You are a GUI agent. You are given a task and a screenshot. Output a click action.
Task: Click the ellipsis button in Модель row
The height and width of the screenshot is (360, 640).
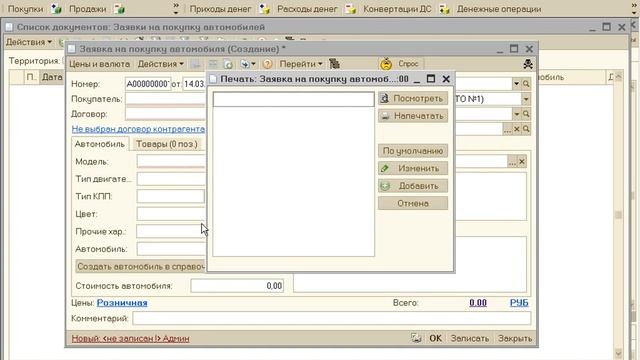tap(512, 162)
